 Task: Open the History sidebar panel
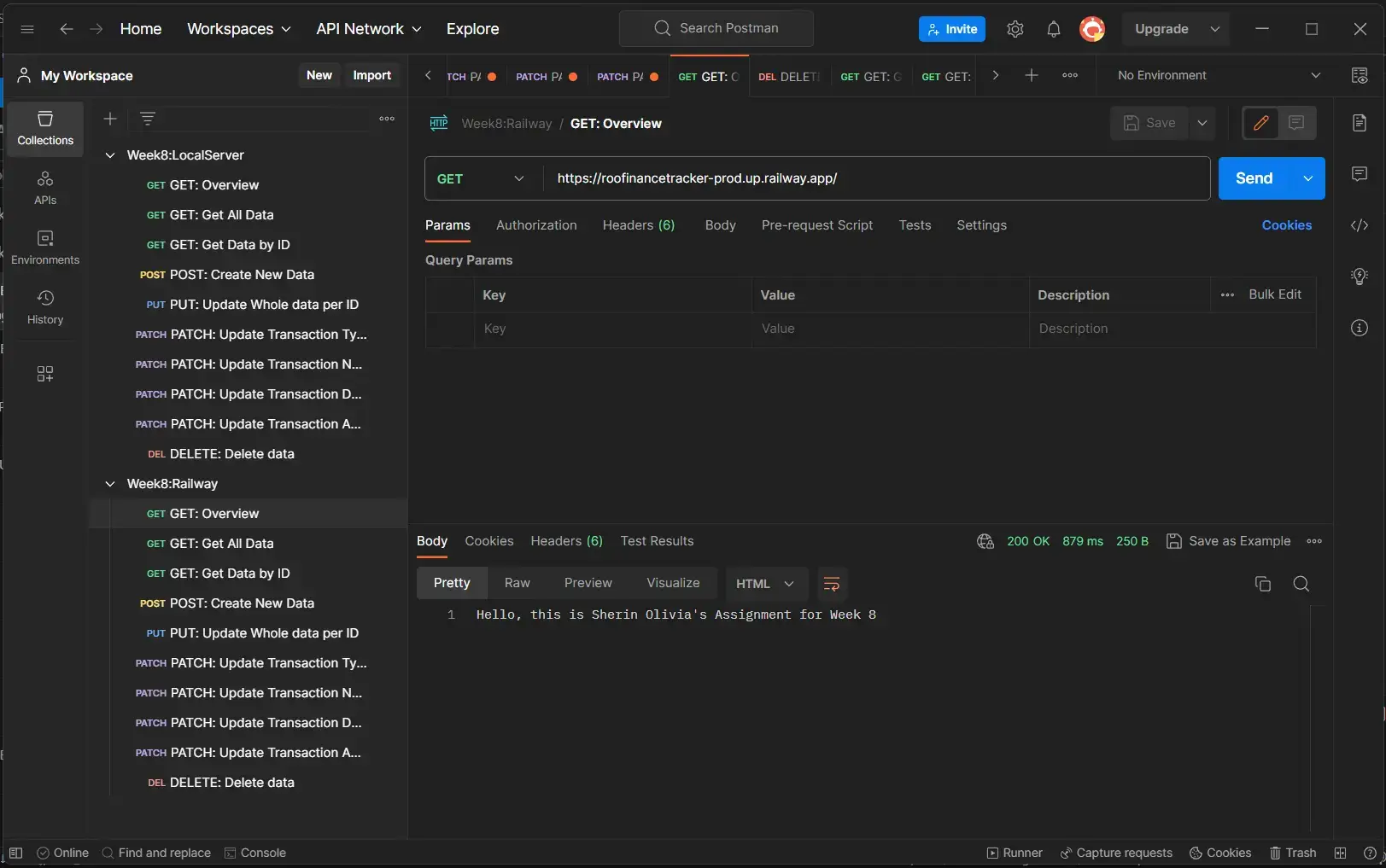pos(45,308)
